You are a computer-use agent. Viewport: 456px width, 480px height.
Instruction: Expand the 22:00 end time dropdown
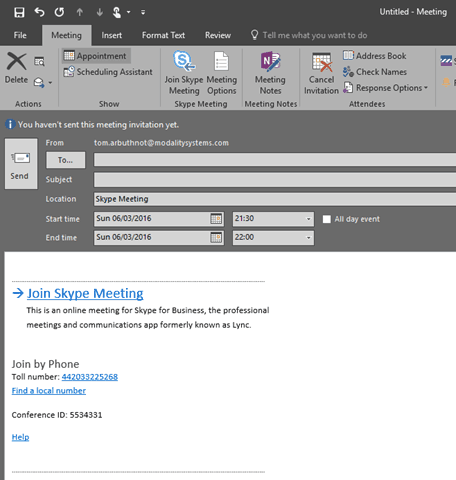pos(308,238)
